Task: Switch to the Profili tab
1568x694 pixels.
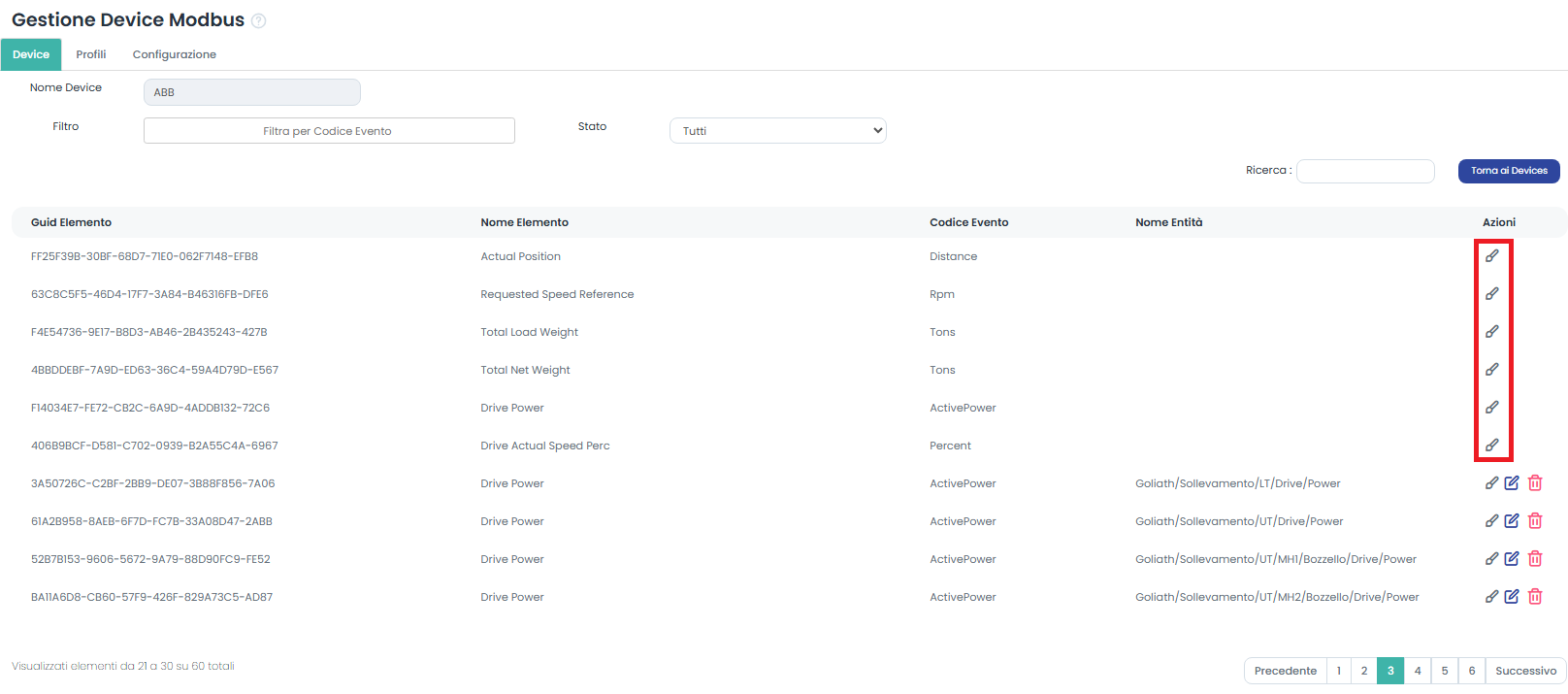Action: pyautogui.click(x=91, y=54)
